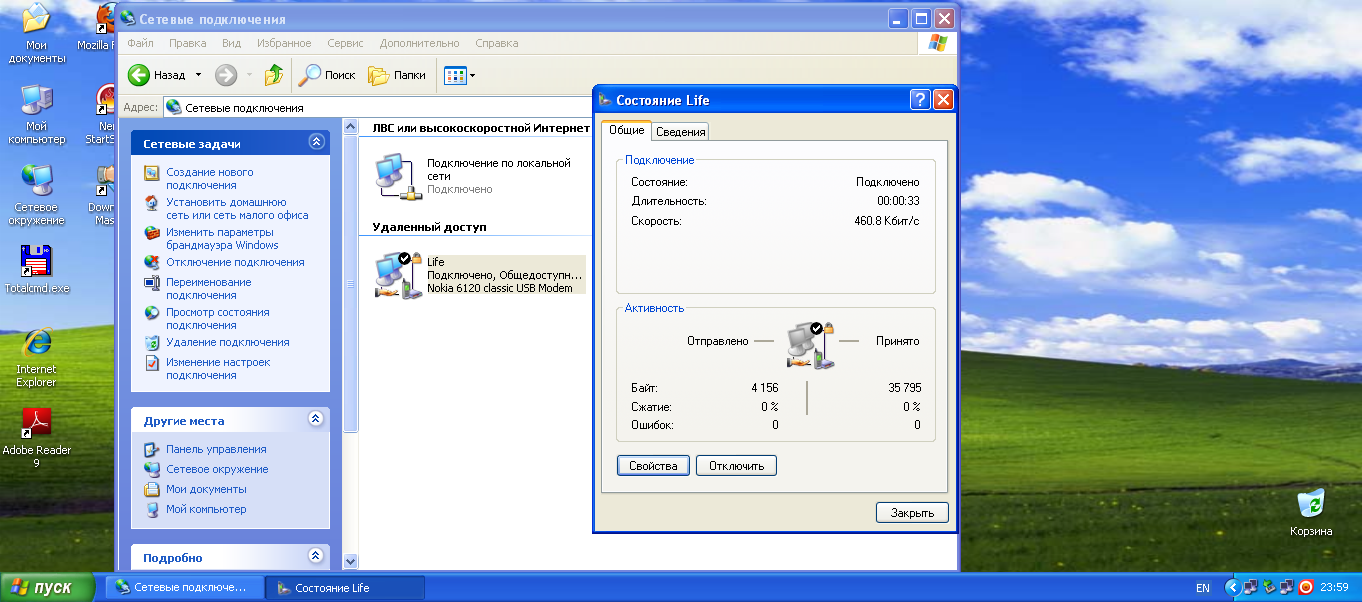Open the Правка menu

pos(188,43)
